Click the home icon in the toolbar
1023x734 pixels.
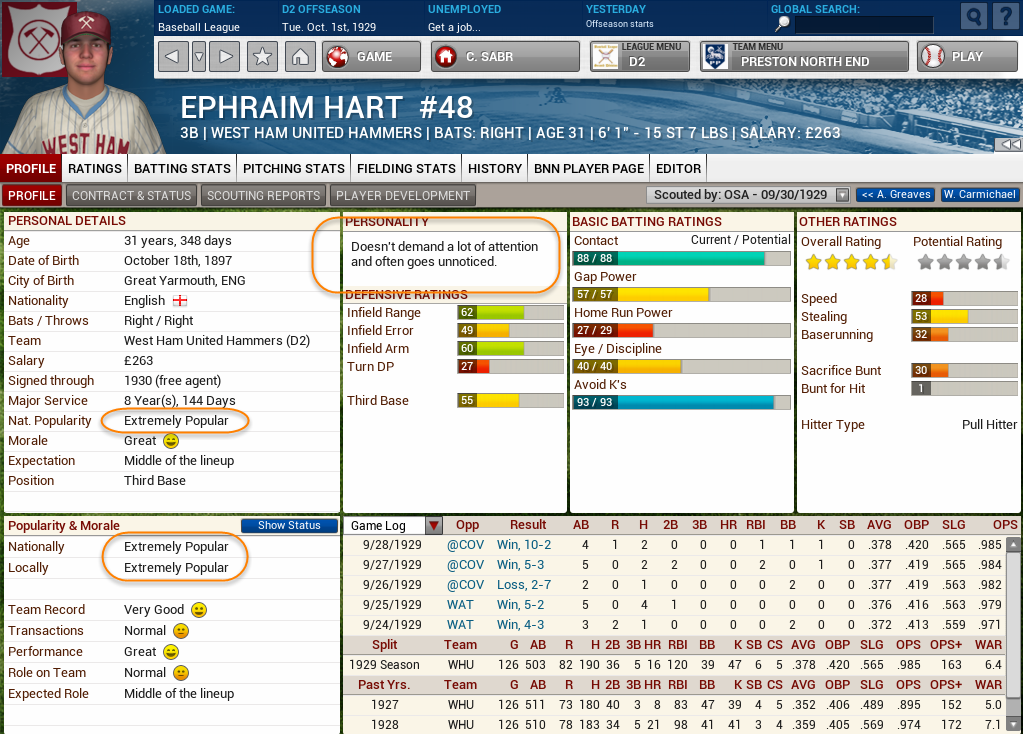(302, 57)
